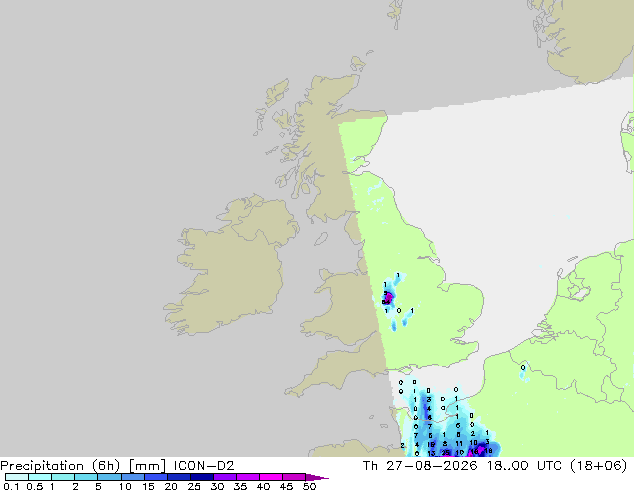Select the 5–10 mm legend color box
Screen dimensions: 634x490
(109, 477)
